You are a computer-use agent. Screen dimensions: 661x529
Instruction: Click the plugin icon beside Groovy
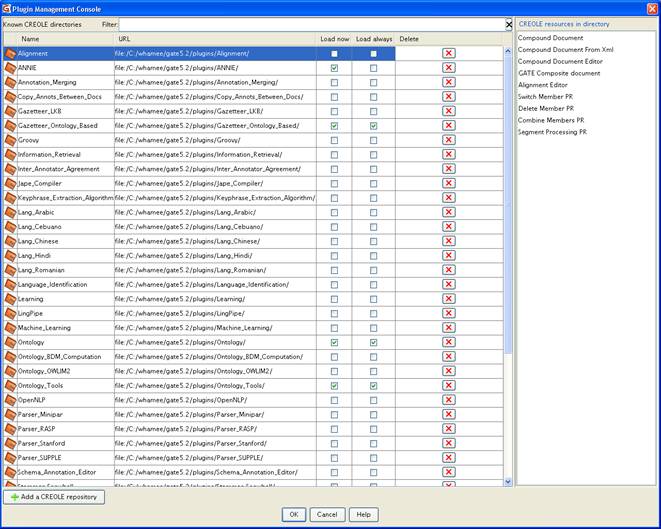point(11,140)
